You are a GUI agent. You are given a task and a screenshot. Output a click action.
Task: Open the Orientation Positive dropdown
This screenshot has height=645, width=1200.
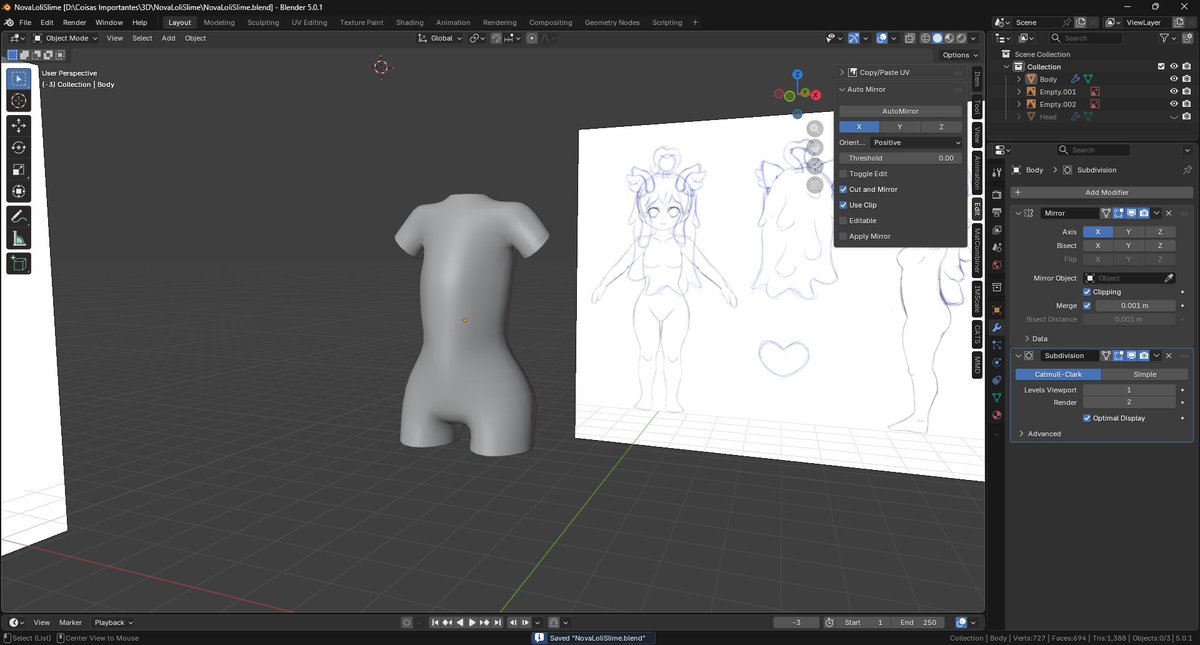point(916,143)
